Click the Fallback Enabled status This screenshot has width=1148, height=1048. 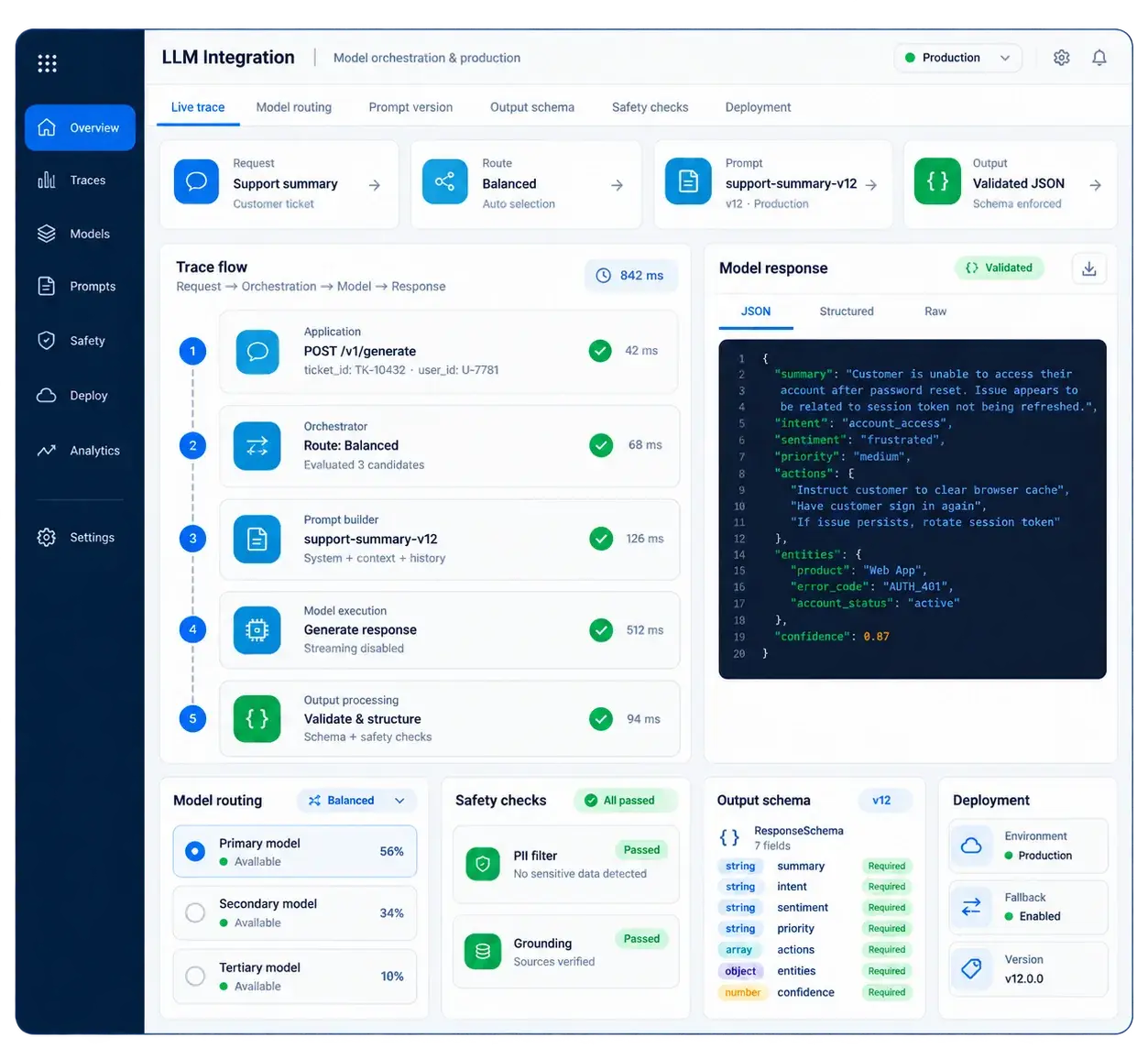1033,917
